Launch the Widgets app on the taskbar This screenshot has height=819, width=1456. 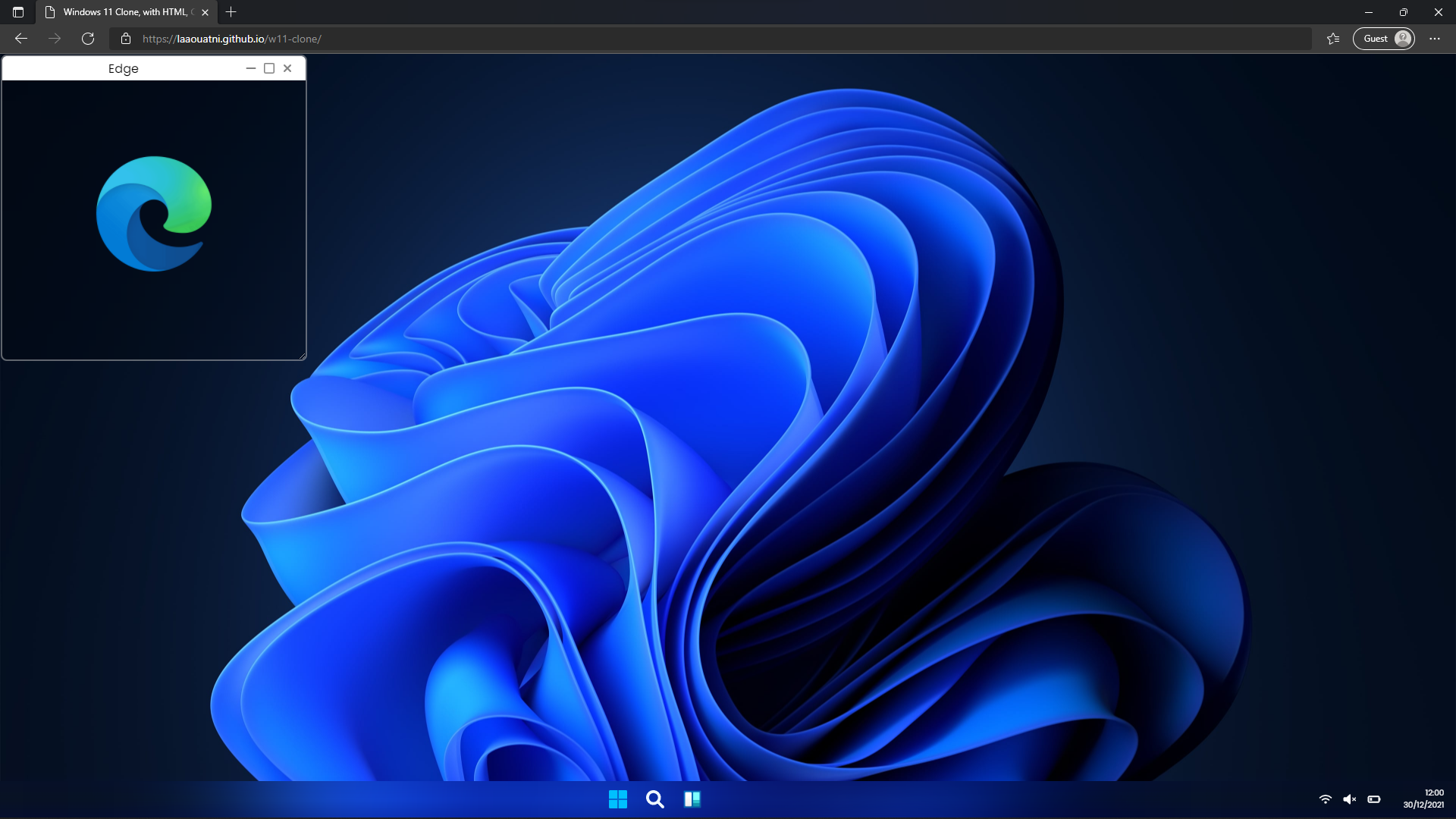pyautogui.click(x=692, y=799)
